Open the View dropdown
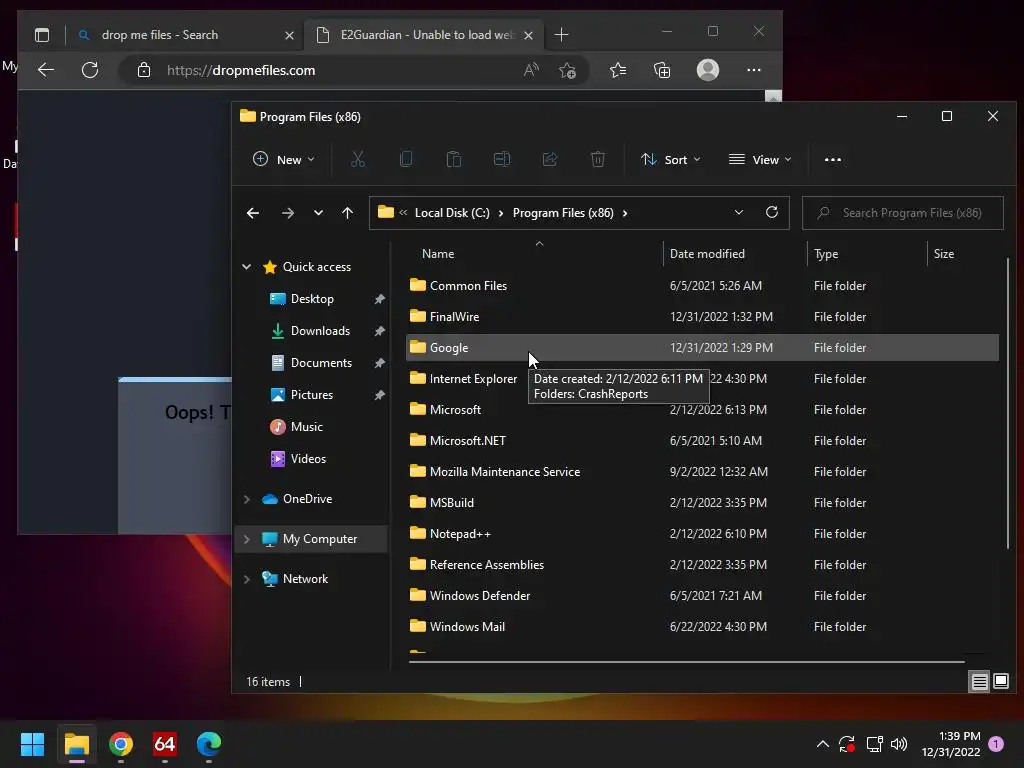 [760, 159]
